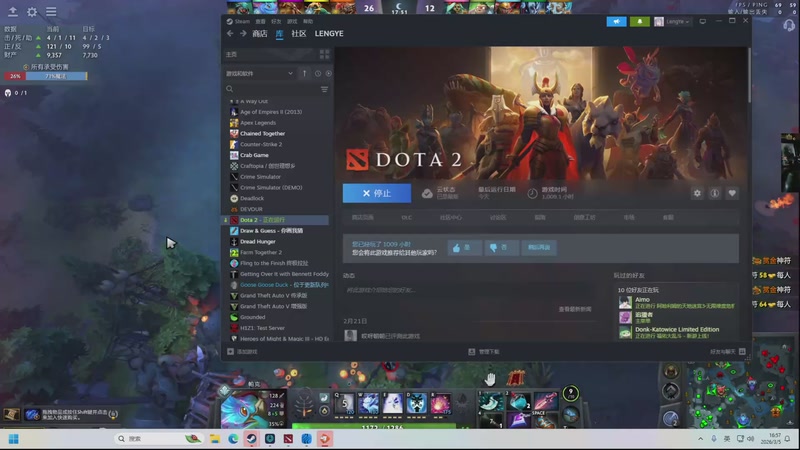Open Dota 2 hamburger menu icon
The width and height of the screenshot is (800, 450).
pyautogui.click(x=51, y=11)
